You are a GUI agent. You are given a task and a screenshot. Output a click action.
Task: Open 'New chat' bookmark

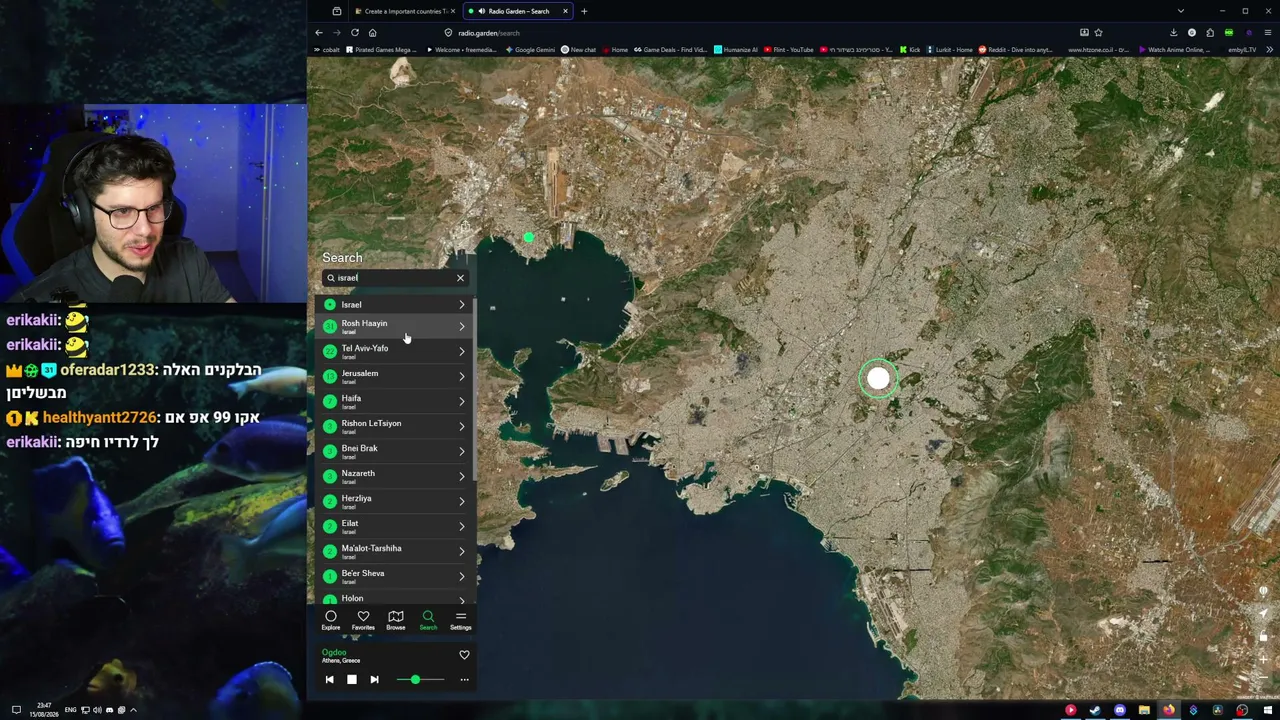point(579,49)
